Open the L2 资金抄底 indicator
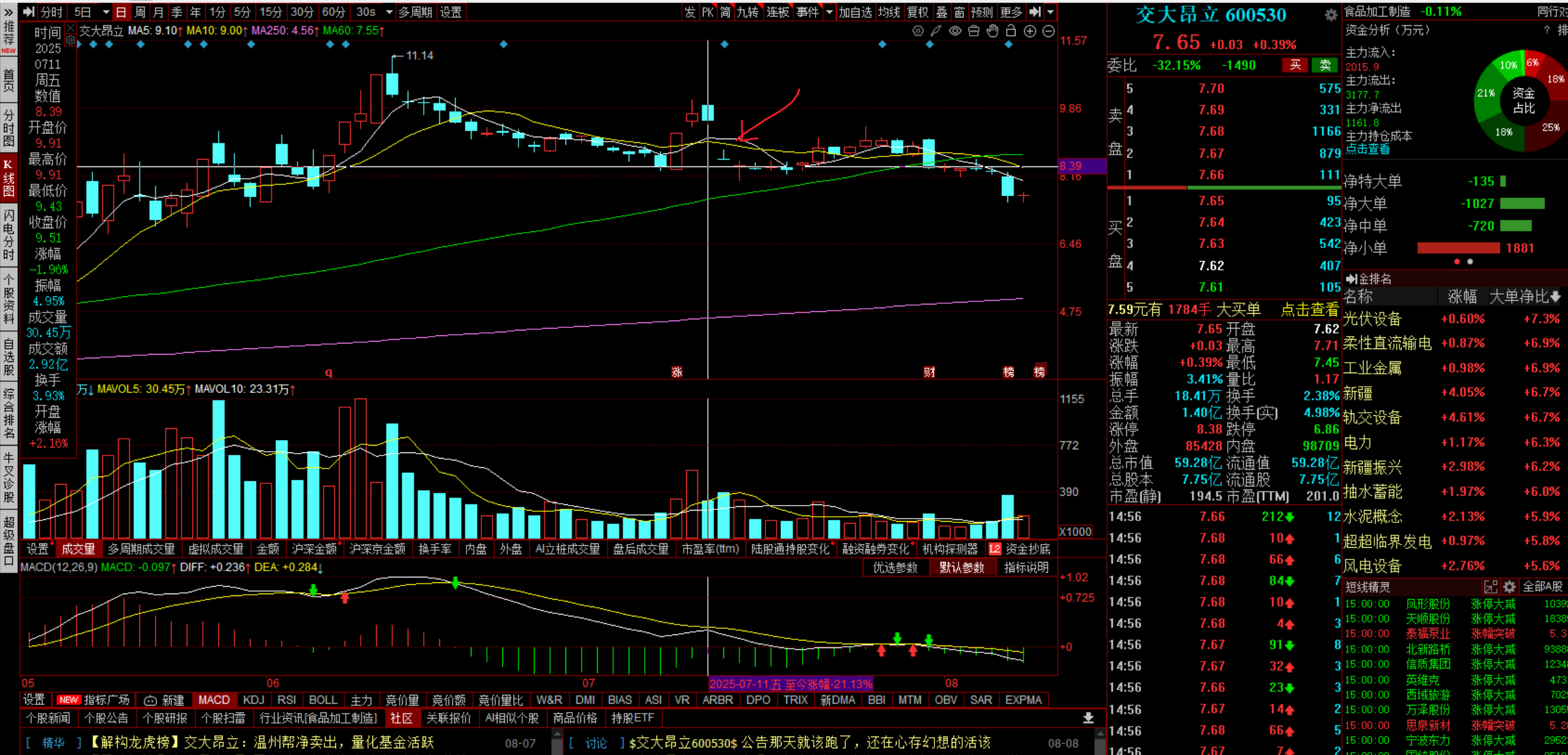This screenshot has width=1568, height=755. [1020, 548]
